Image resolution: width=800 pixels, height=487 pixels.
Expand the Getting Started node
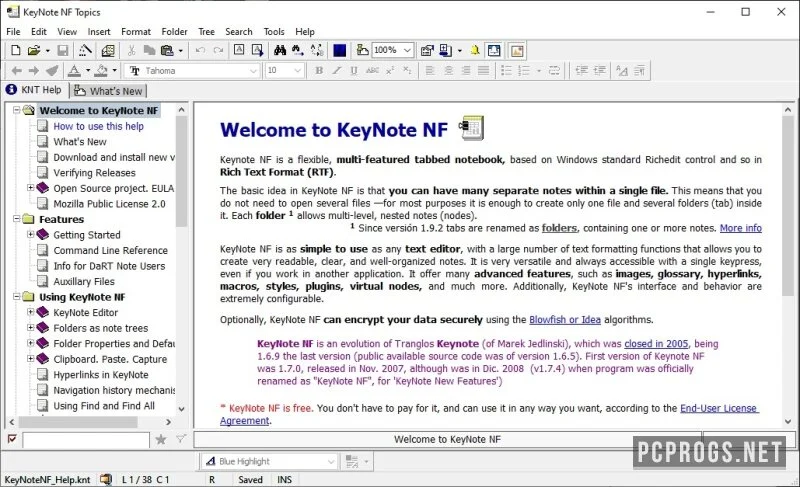point(31,235)
